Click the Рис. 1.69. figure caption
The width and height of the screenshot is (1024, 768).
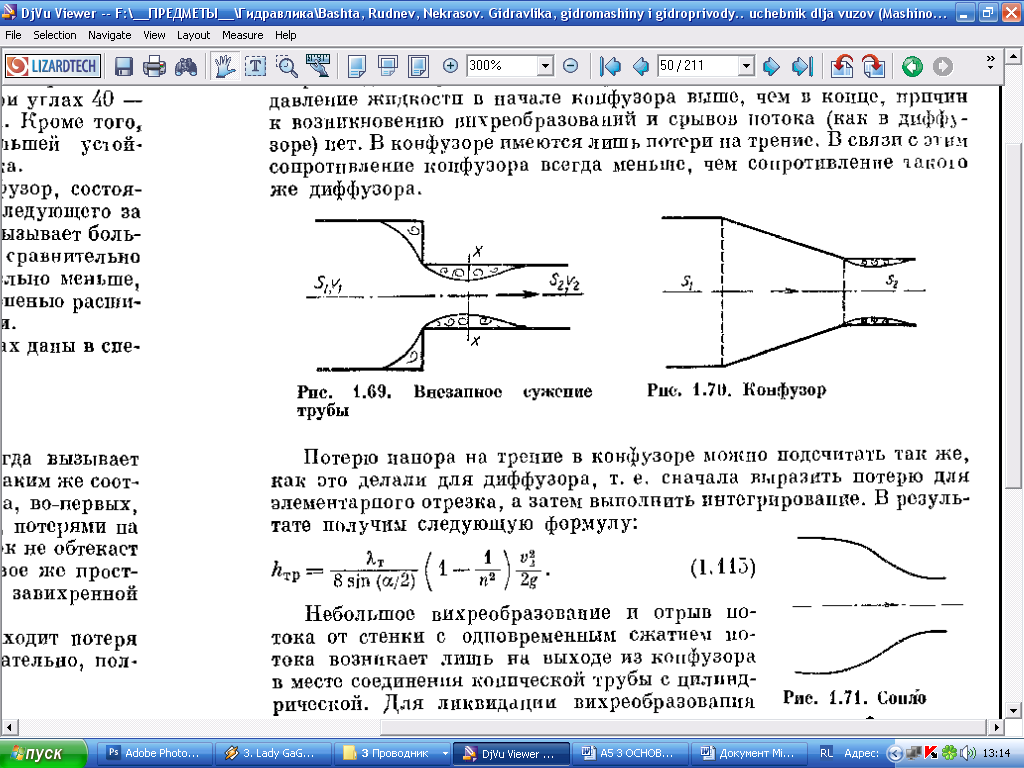coord(444,400)
